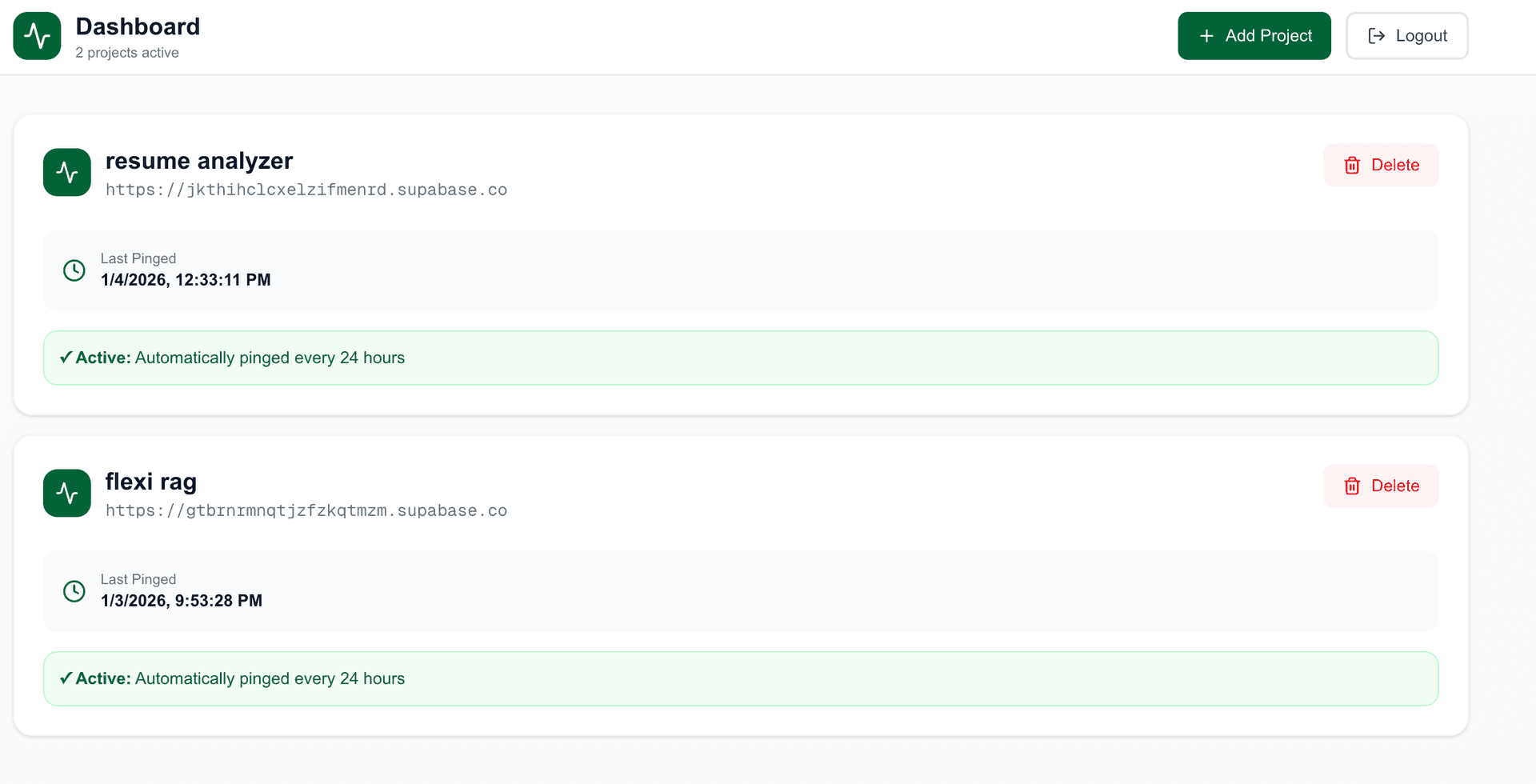The image size is (1536, 784).
Task: Open the flexi rag supabase URL
Action: click(x=306, y=510)
